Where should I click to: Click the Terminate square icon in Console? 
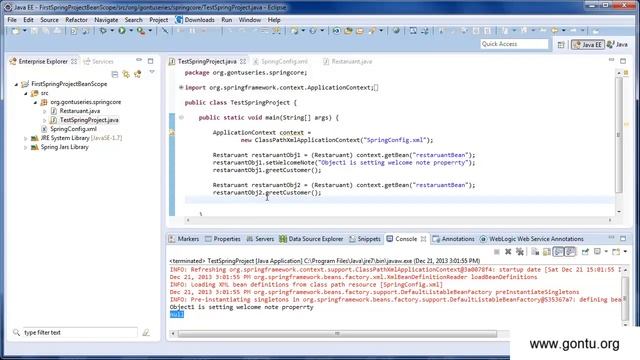(x=497, y=251)
